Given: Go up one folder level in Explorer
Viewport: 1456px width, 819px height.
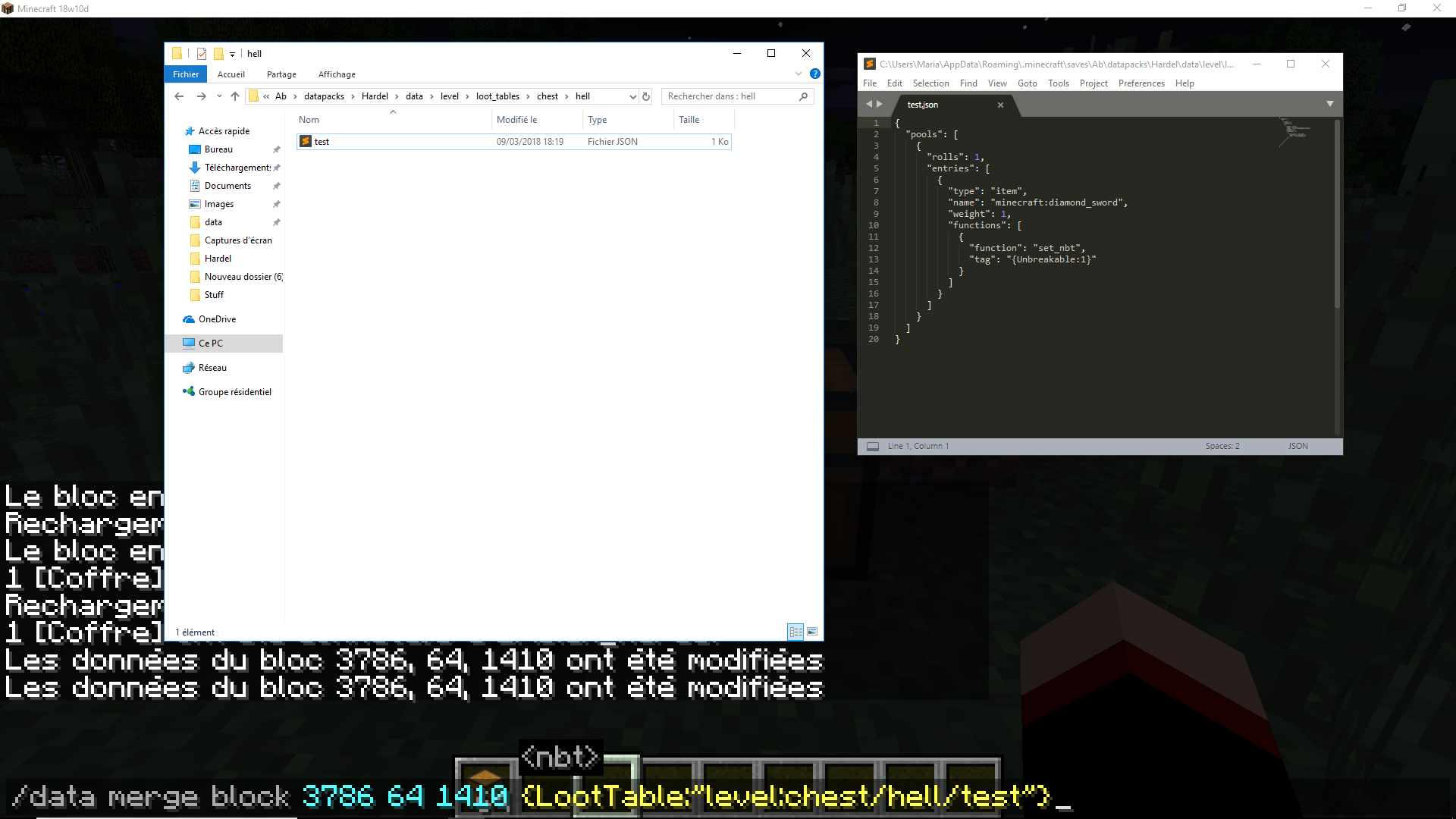Looking at the screenshot, I should pos(235,96).
